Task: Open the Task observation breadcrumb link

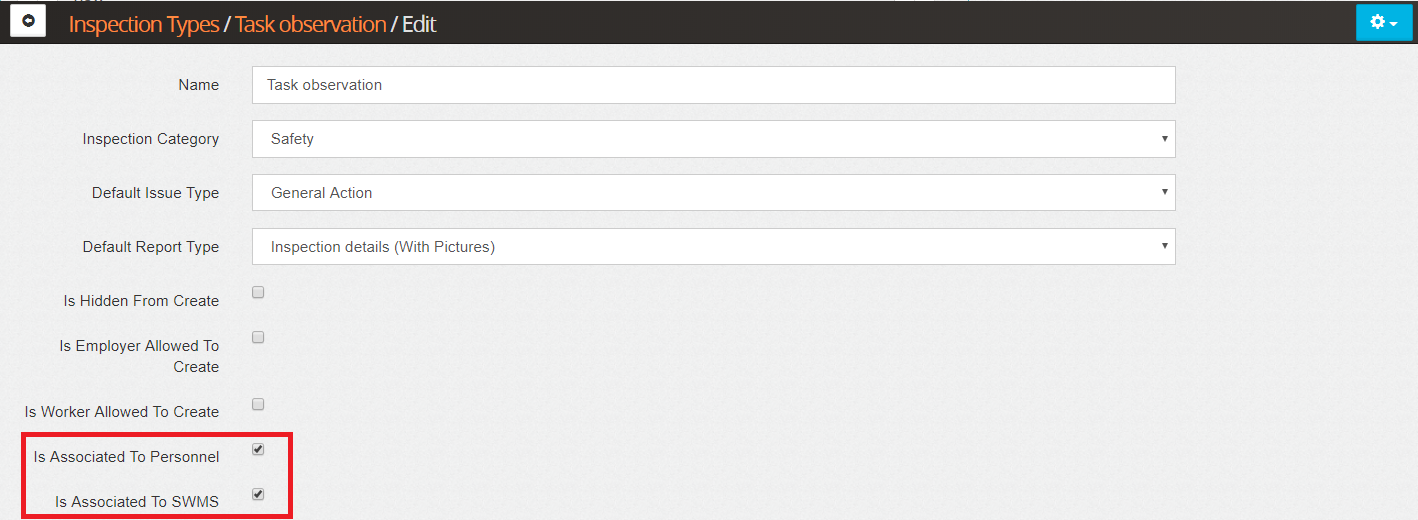Action: 310,24
